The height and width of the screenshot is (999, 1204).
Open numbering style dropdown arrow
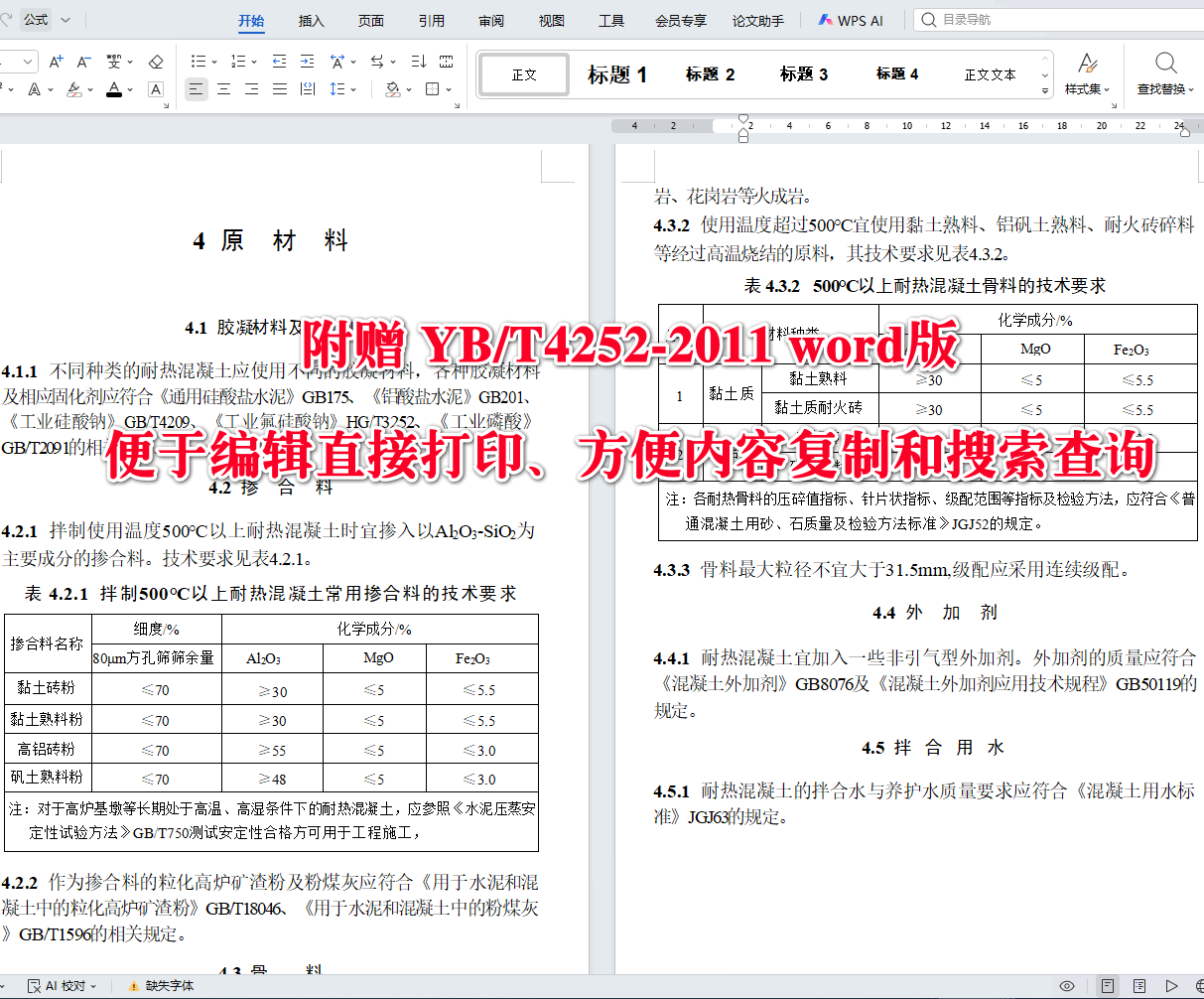click(253, 62)
